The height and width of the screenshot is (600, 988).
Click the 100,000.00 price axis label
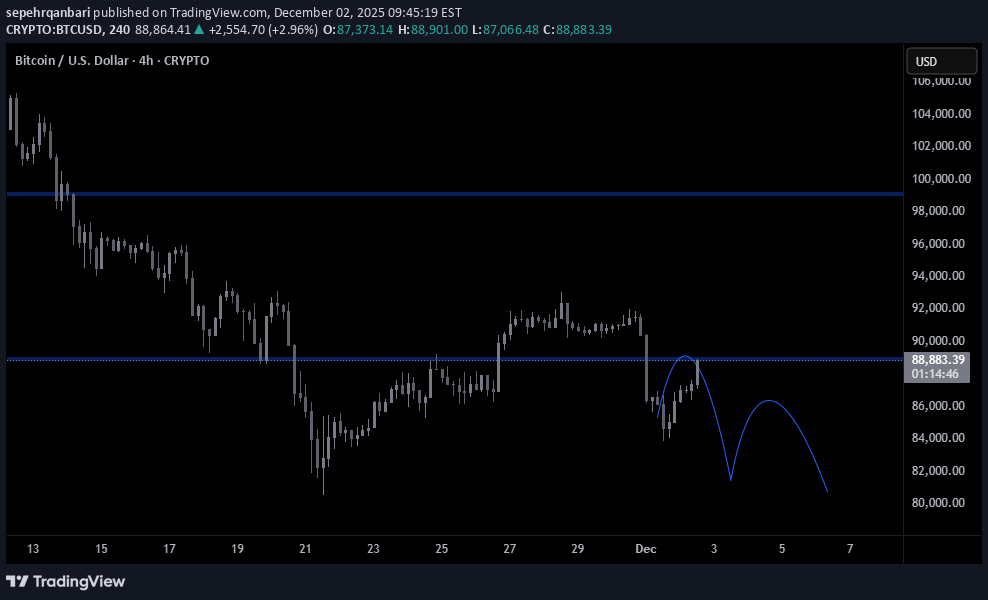[x=941, y=179]
